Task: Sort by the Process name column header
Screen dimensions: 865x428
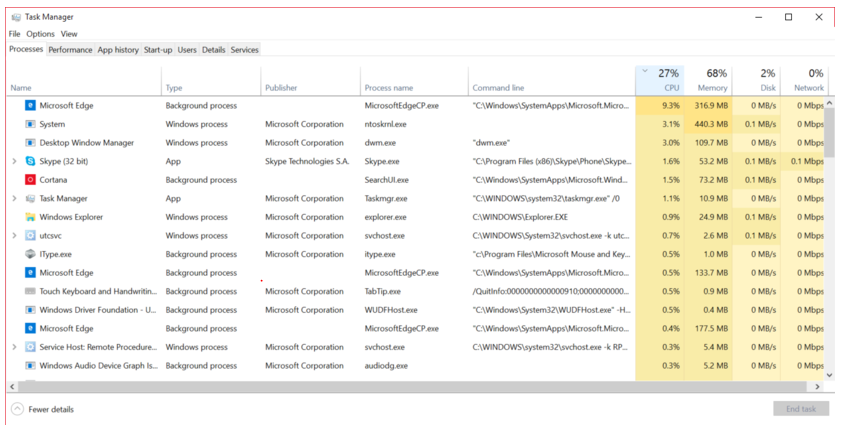Action: point(414,81)
